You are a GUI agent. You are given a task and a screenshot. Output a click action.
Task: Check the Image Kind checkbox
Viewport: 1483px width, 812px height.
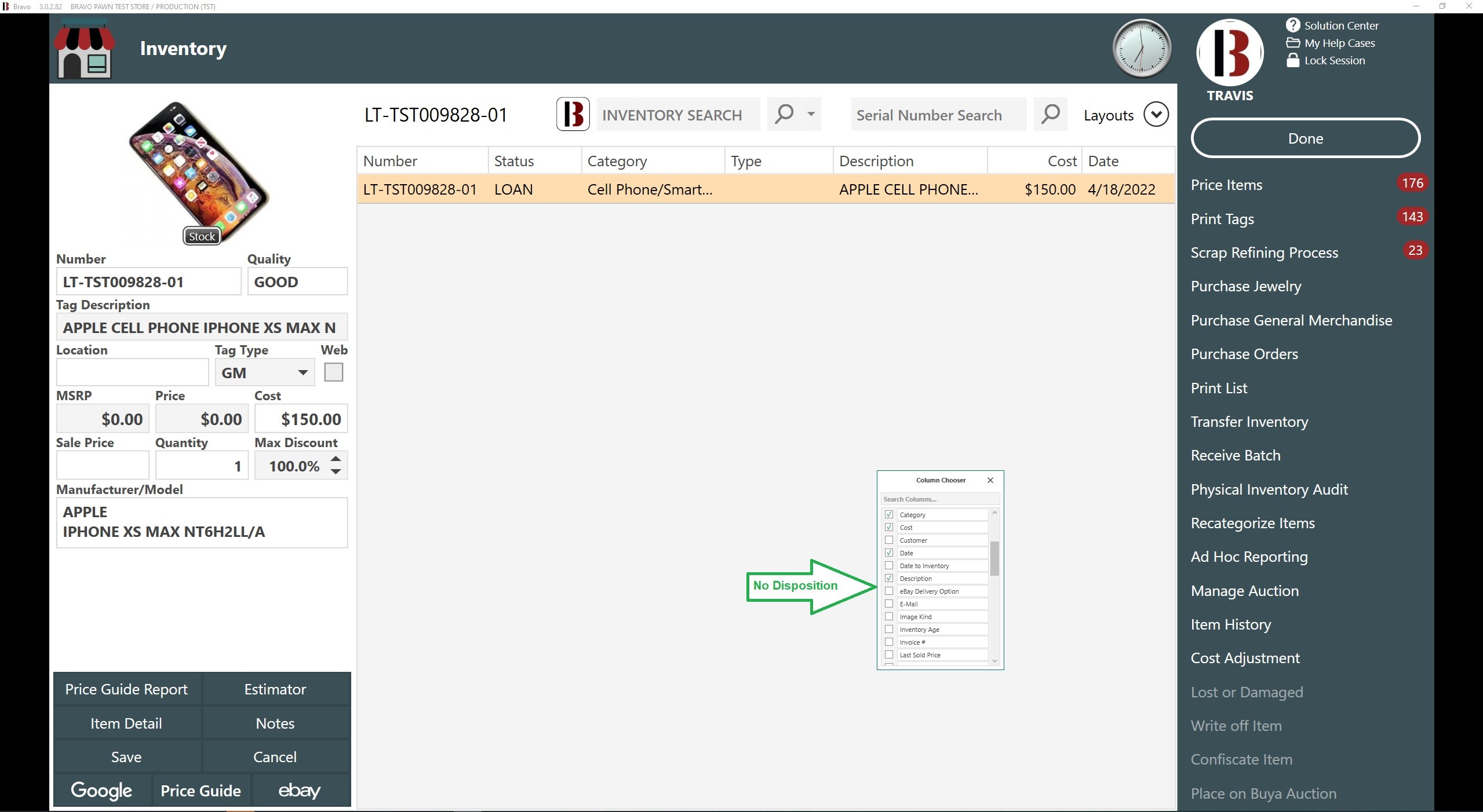tap(889, 616)
